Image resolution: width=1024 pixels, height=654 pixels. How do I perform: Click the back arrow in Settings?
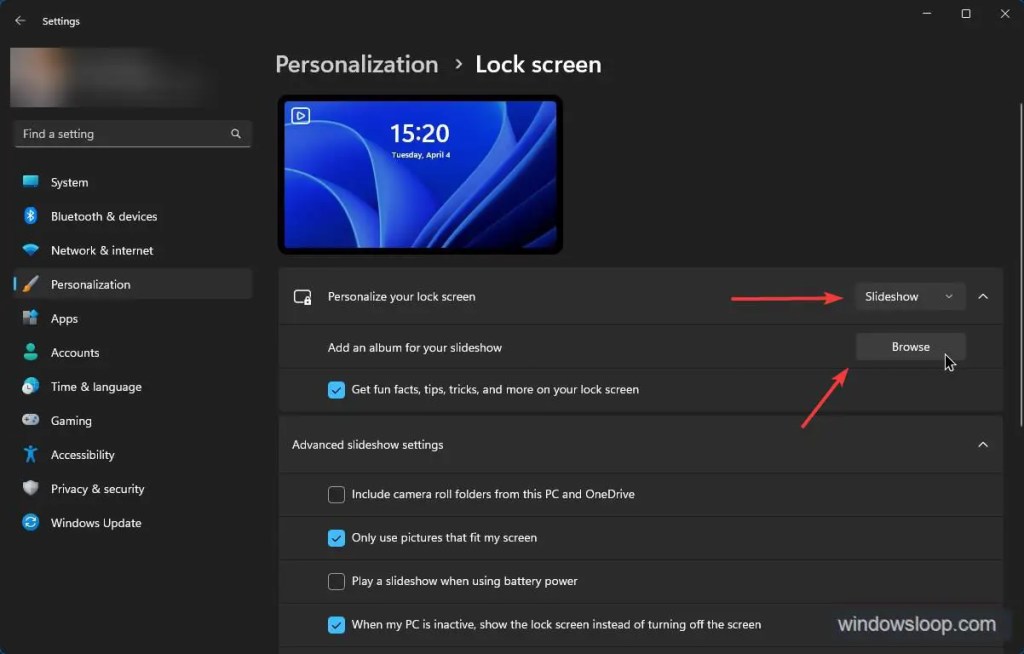20,21
